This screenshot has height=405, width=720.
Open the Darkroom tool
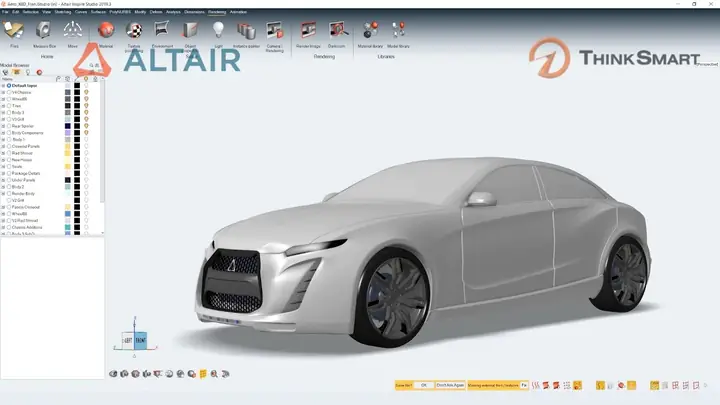click(338, 32)
